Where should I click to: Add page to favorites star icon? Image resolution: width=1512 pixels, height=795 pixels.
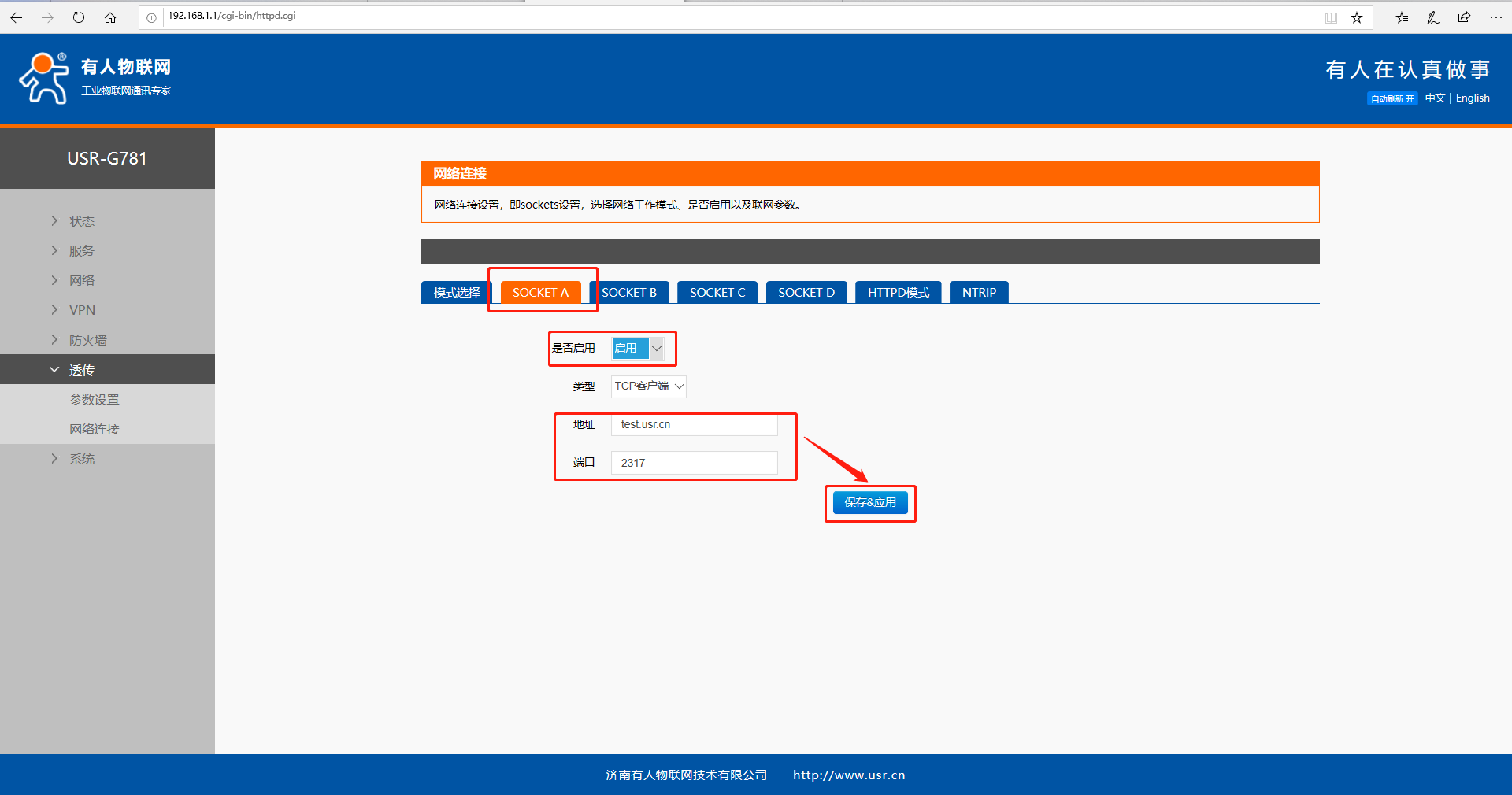(1357, 17)
